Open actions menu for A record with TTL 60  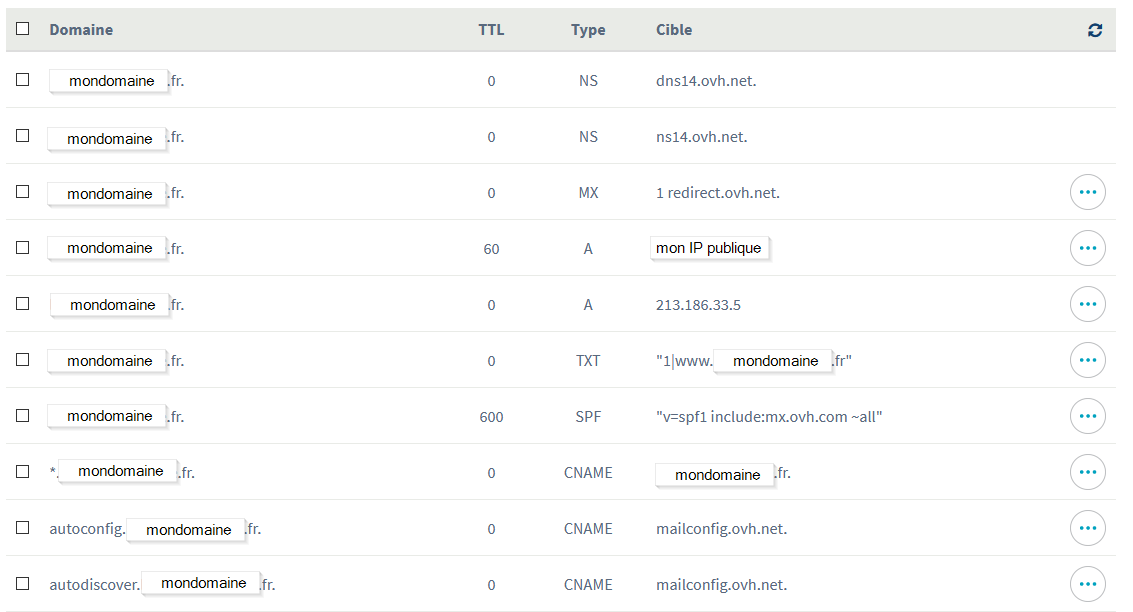pos(1087,248)
